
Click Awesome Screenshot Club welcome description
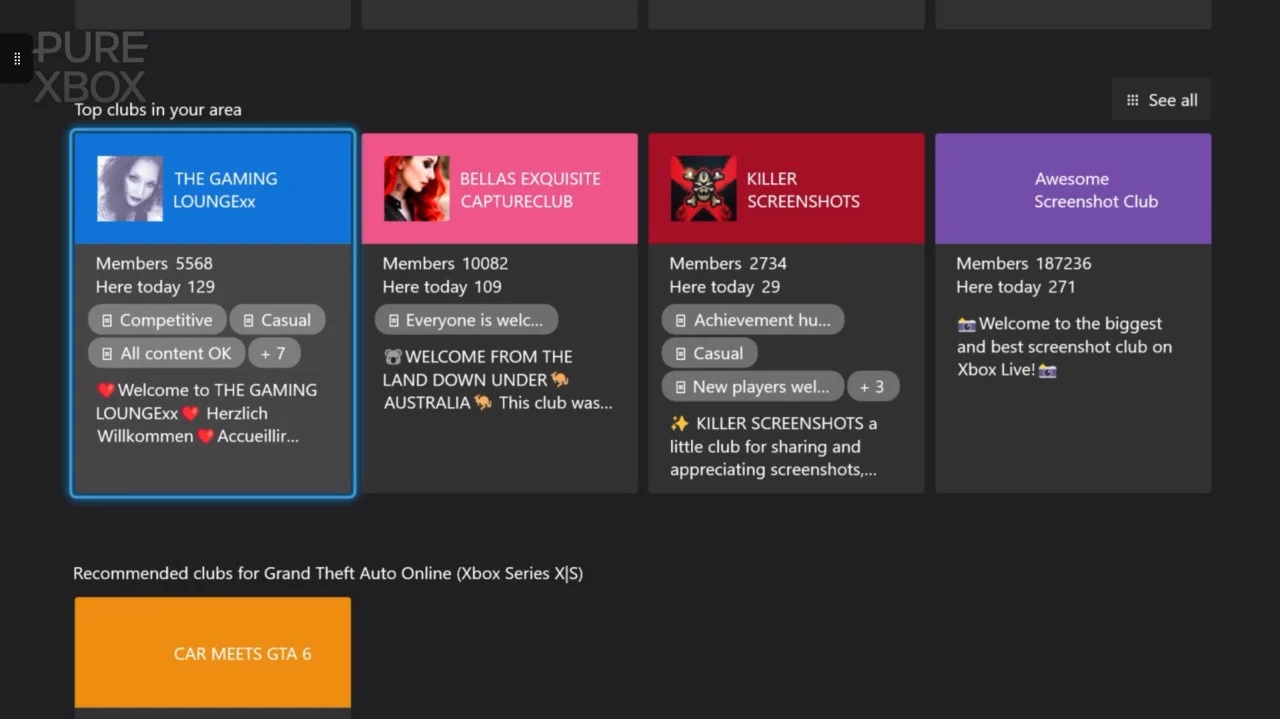[x=1063, y=346]
